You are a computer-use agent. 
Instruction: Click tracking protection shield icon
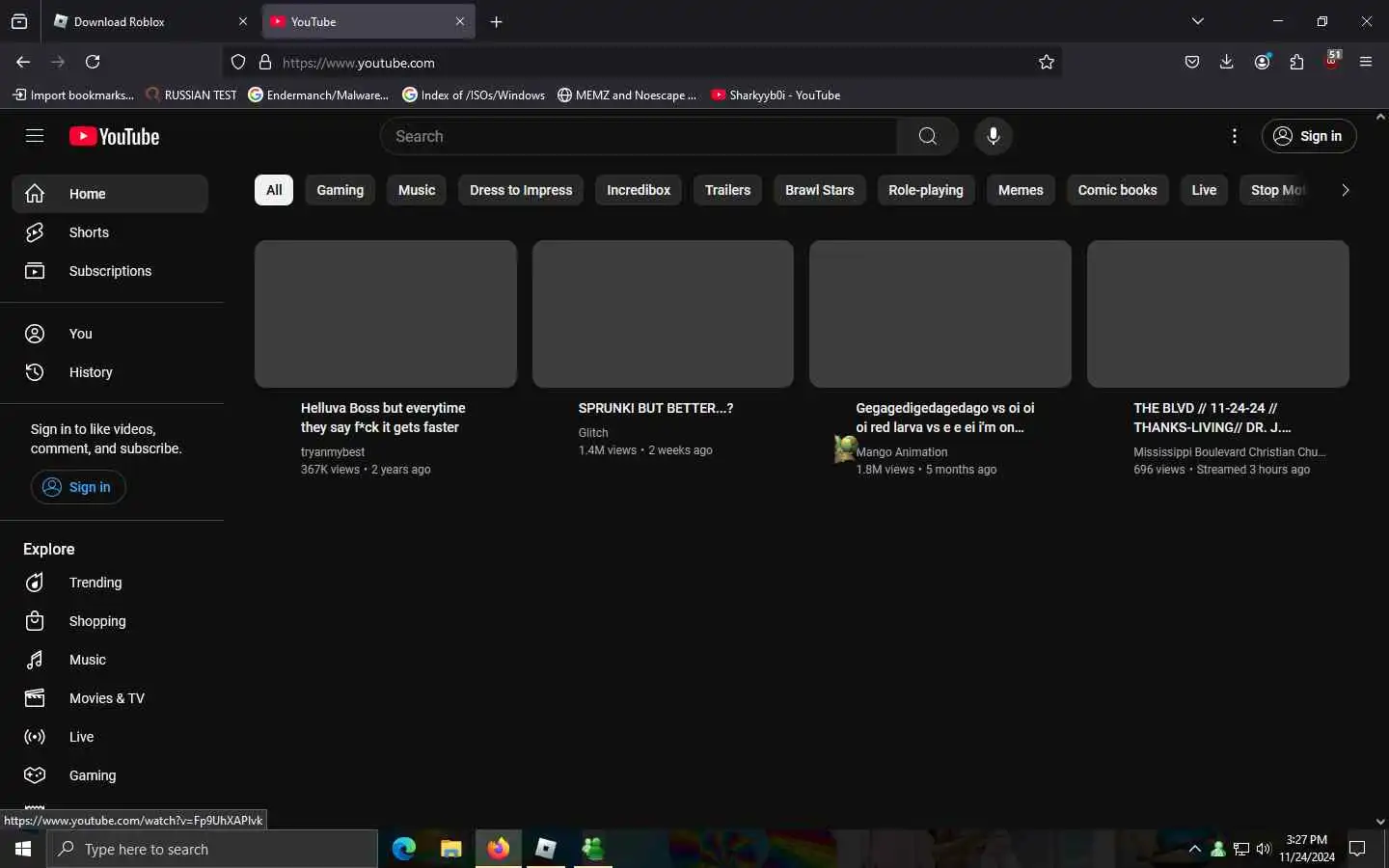tap(238, 62)
